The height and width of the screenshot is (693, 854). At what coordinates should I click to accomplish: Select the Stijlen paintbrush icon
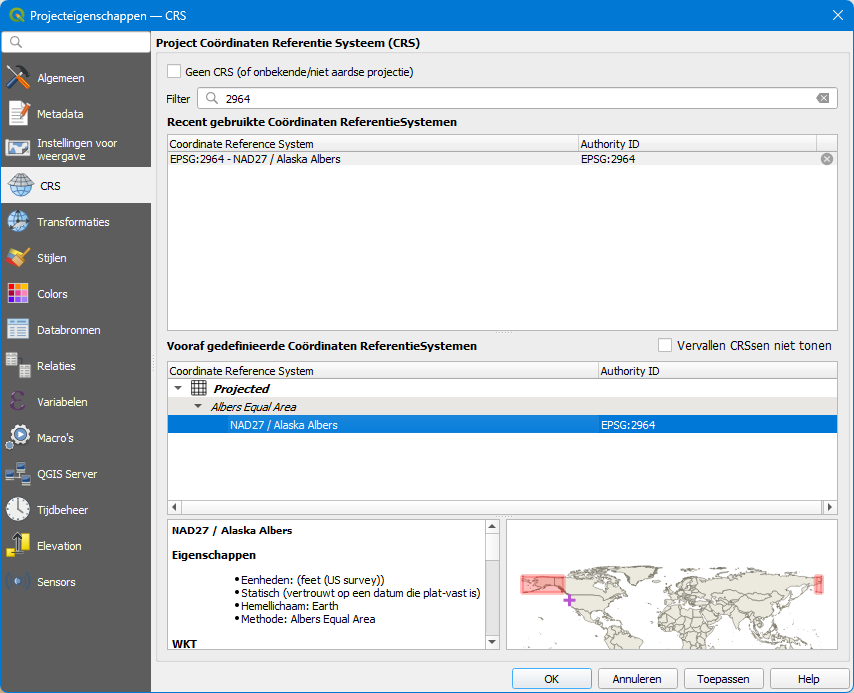[x=18, y=258]
